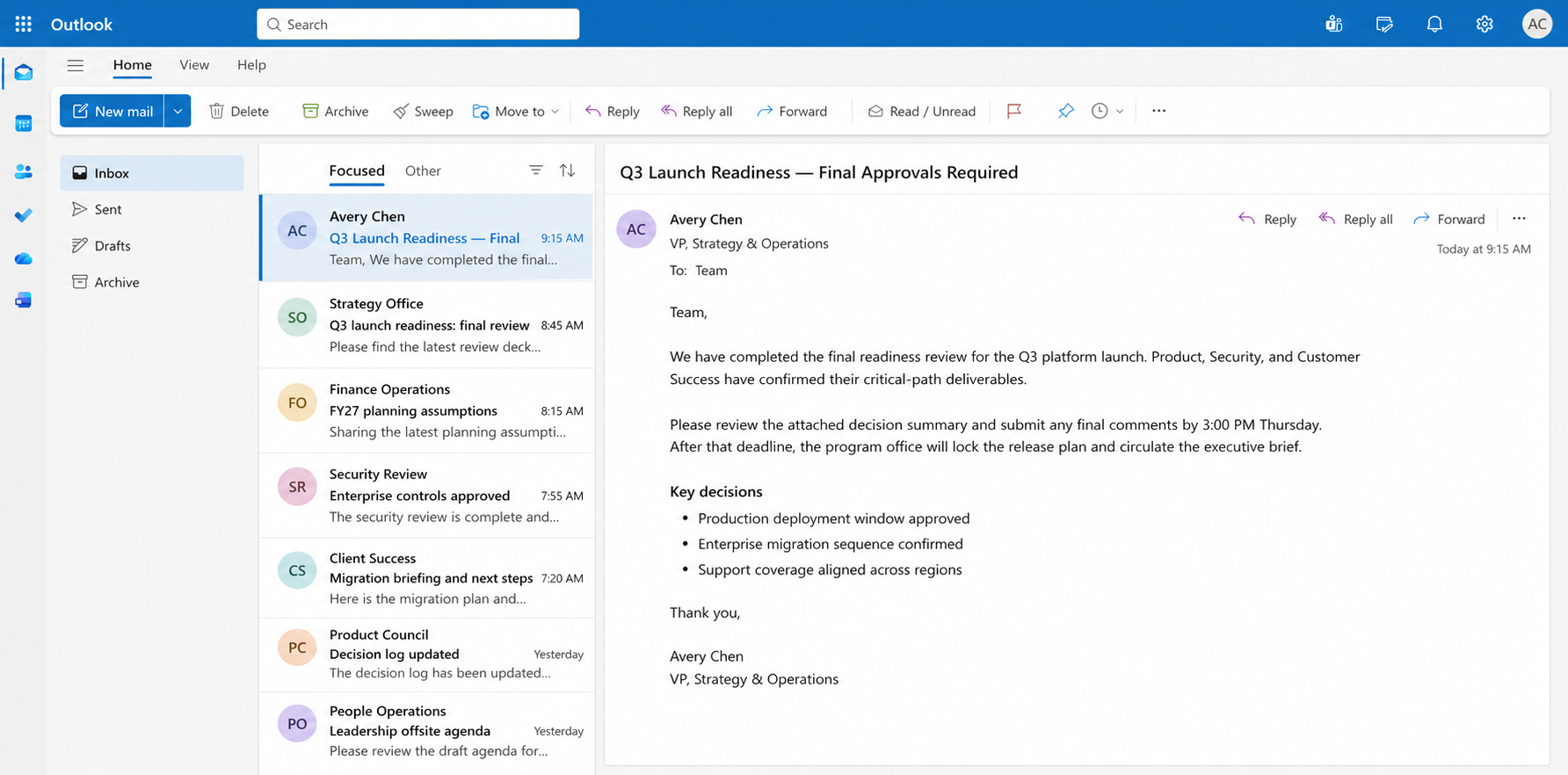Switch to the Help ribbon tab

click(251, 65)
